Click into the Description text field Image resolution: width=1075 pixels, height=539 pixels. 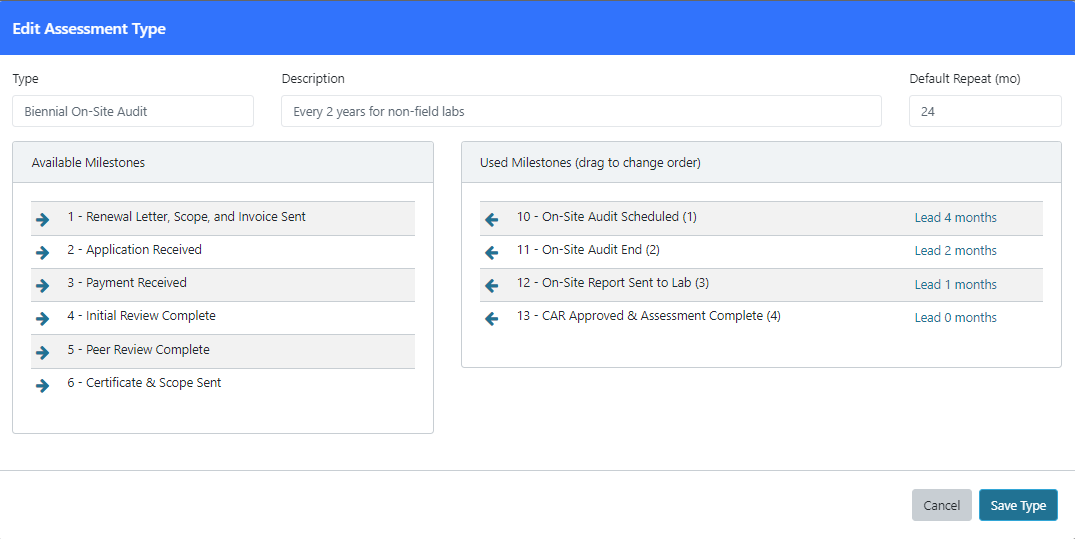[x=581, y=111]
